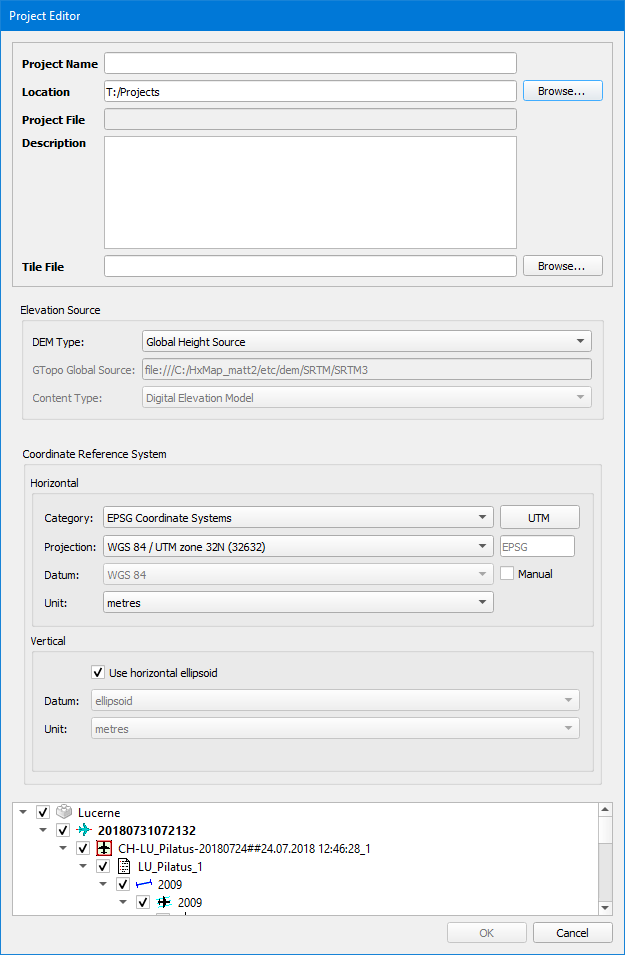Image resolution: width=625 pixels, height=955 pixels.
Task: Open the DEM Type dropdown
Action: pos(366,342)
